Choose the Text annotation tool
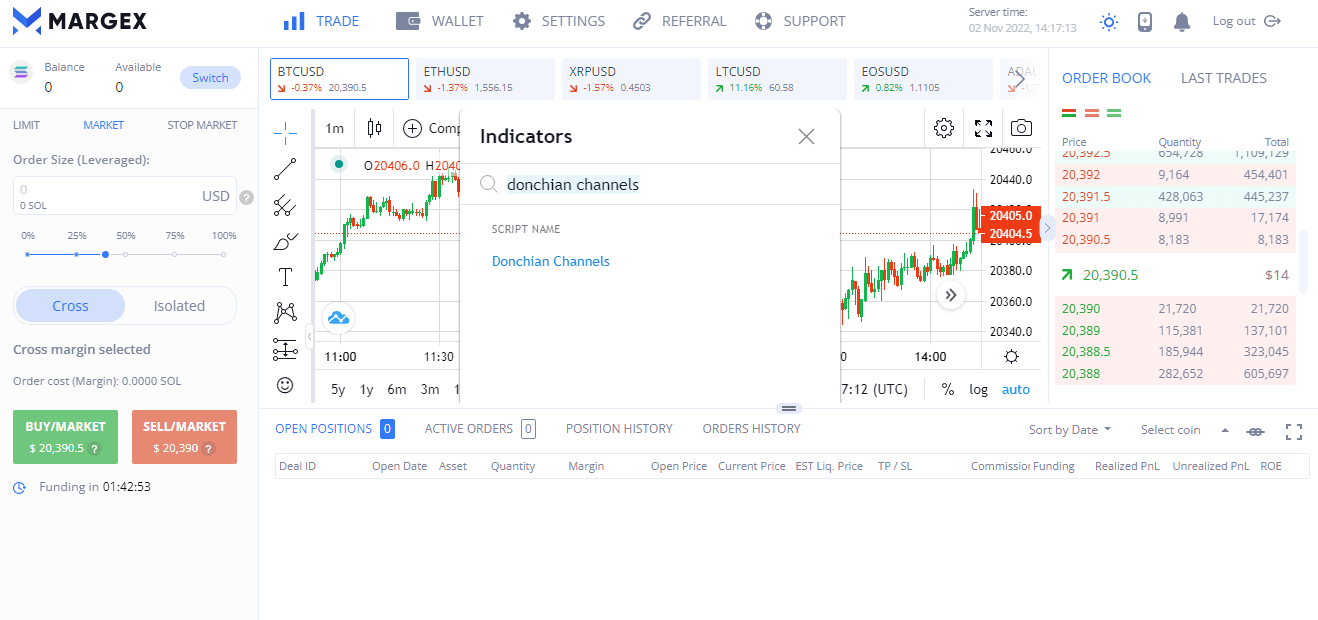Image resolution: width=1318 pixels, height=620 pixels. click(285, 277)
